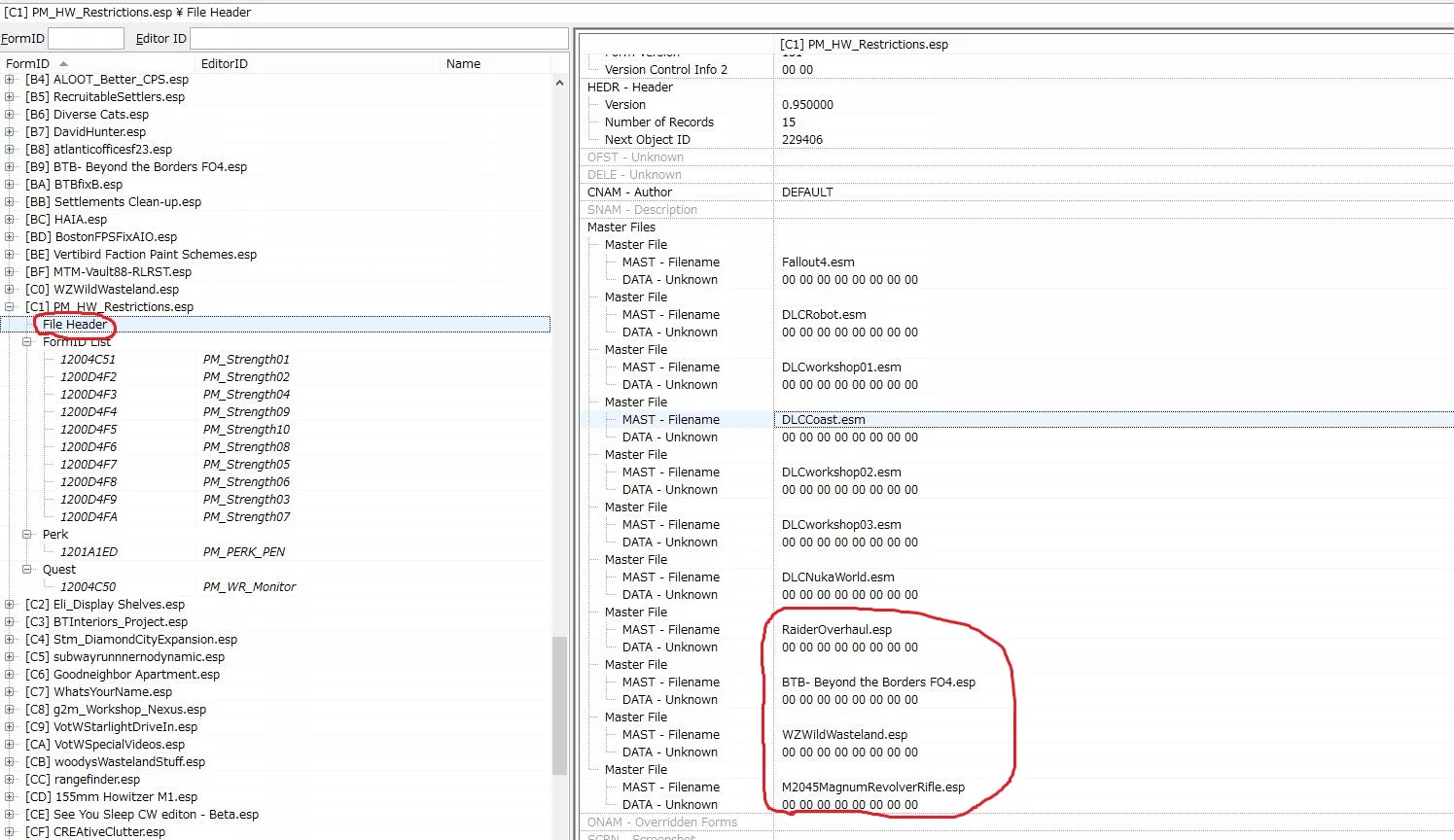Select record 1200D4F8 PM_Strength06
1454x840 pixels.
pos(275,482)
